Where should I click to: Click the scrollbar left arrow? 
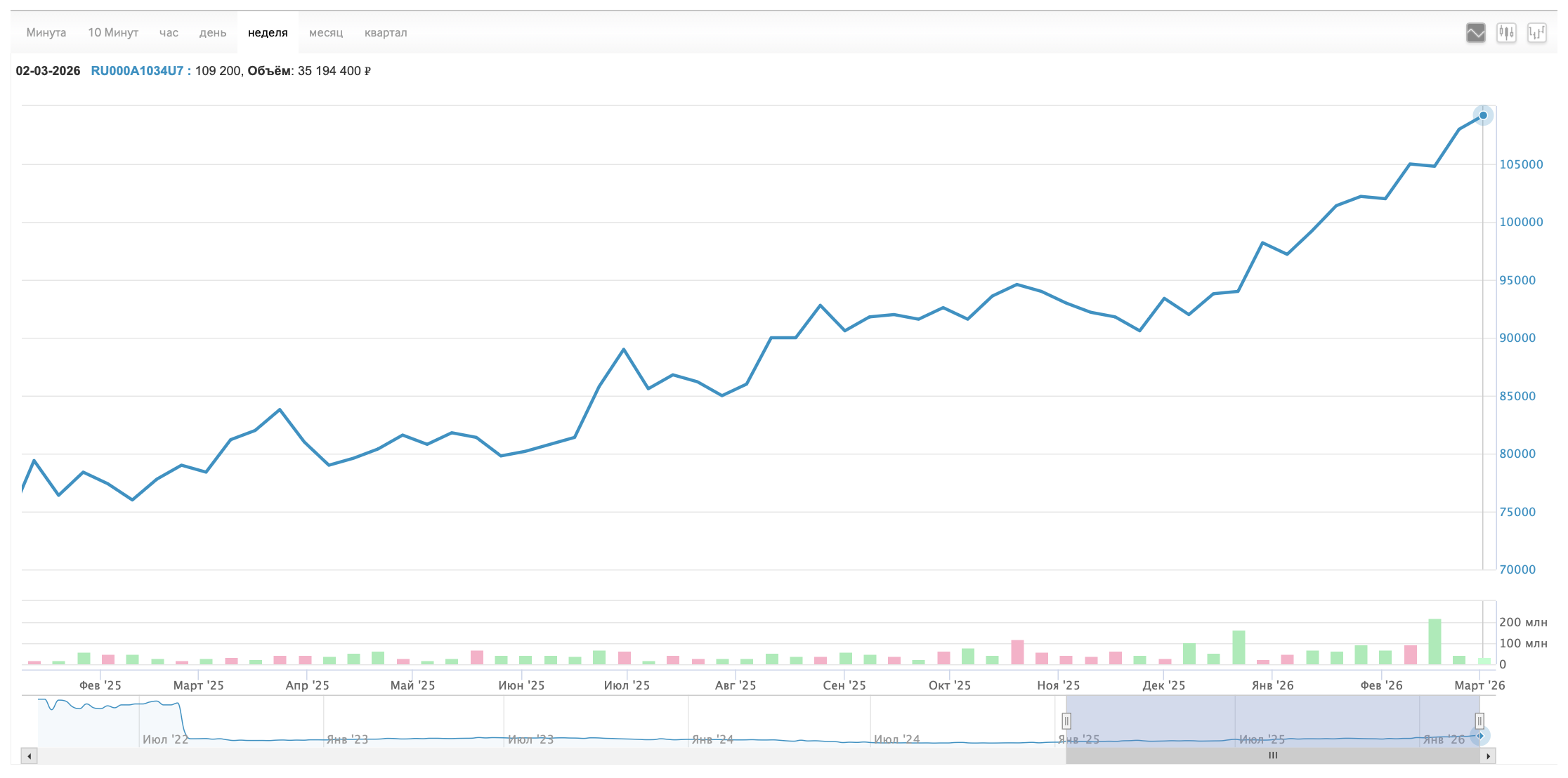pyautogui.click(x=29, y=756)
